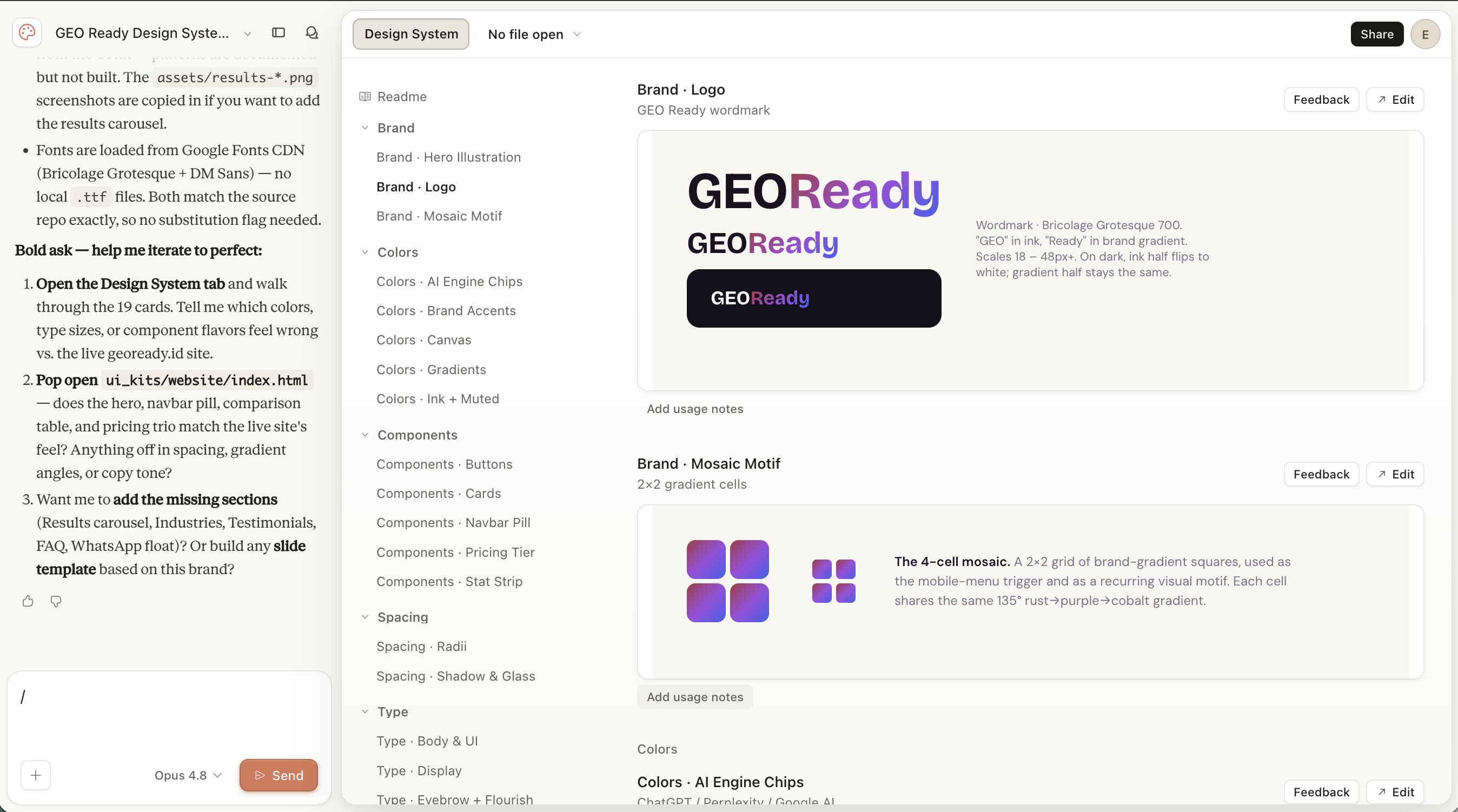Image resolution: width=1458 pixels, height=812 pixels.
Task: Click the large 2×2 mosaic motif
Action: click(x=728, y=581)
